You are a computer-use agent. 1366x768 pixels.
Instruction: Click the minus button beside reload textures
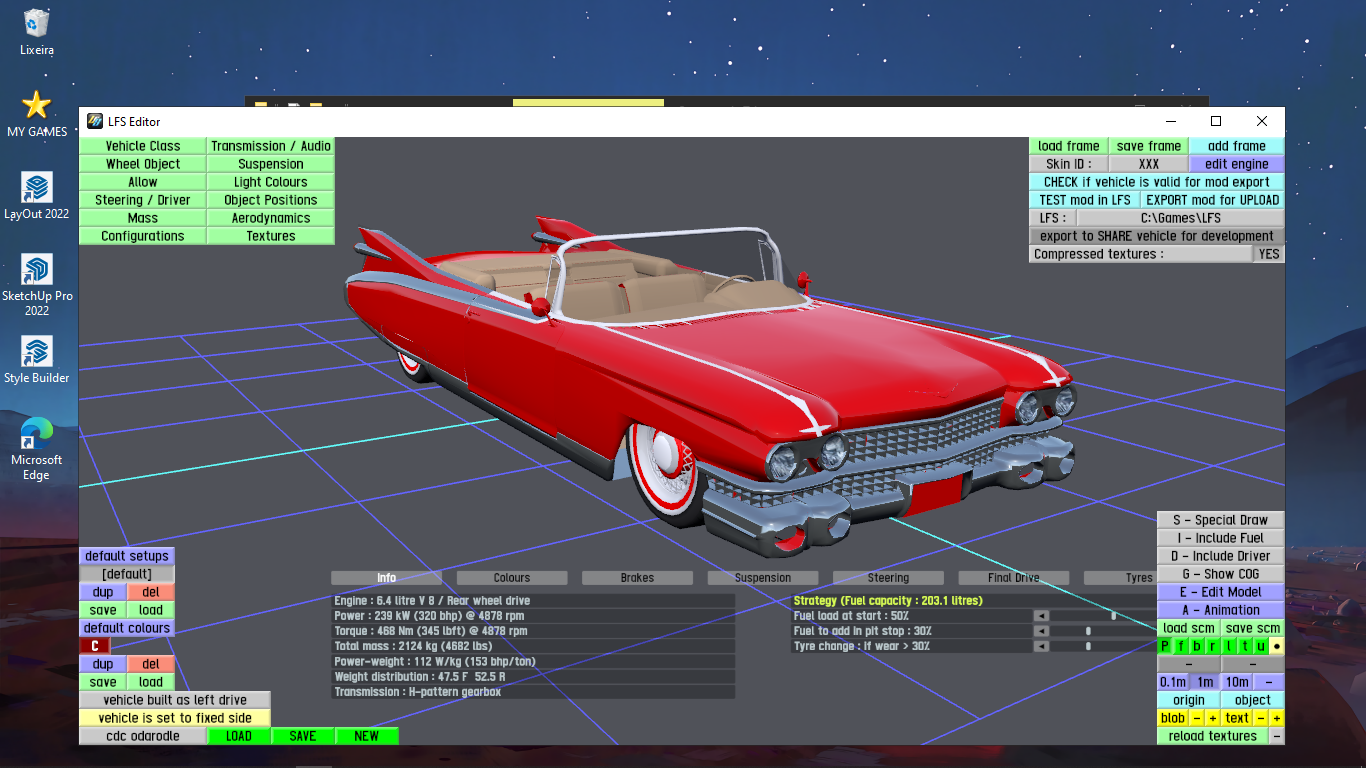pos(1277,736)
